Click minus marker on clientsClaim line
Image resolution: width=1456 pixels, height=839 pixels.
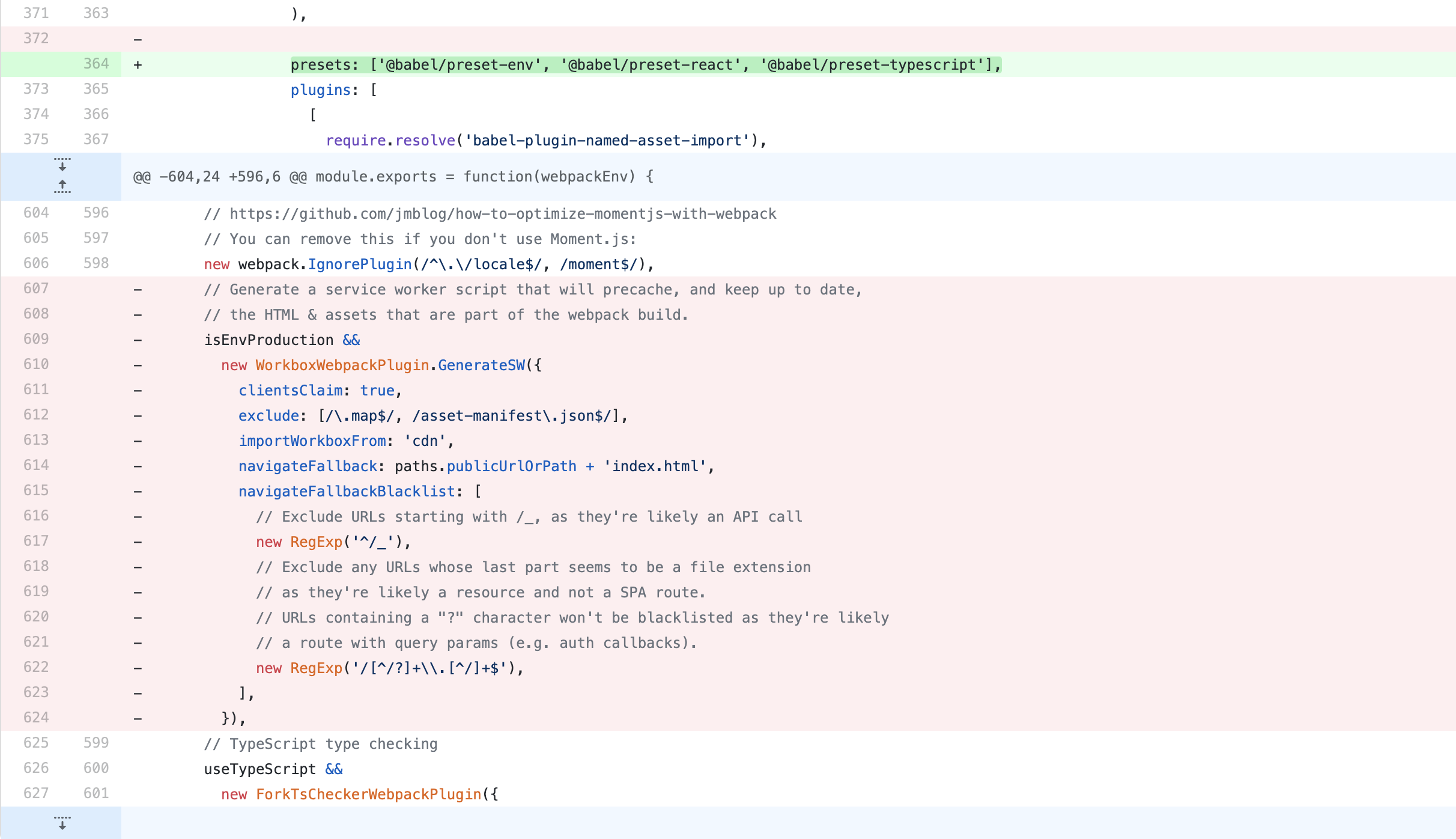[x=138, y=391]
